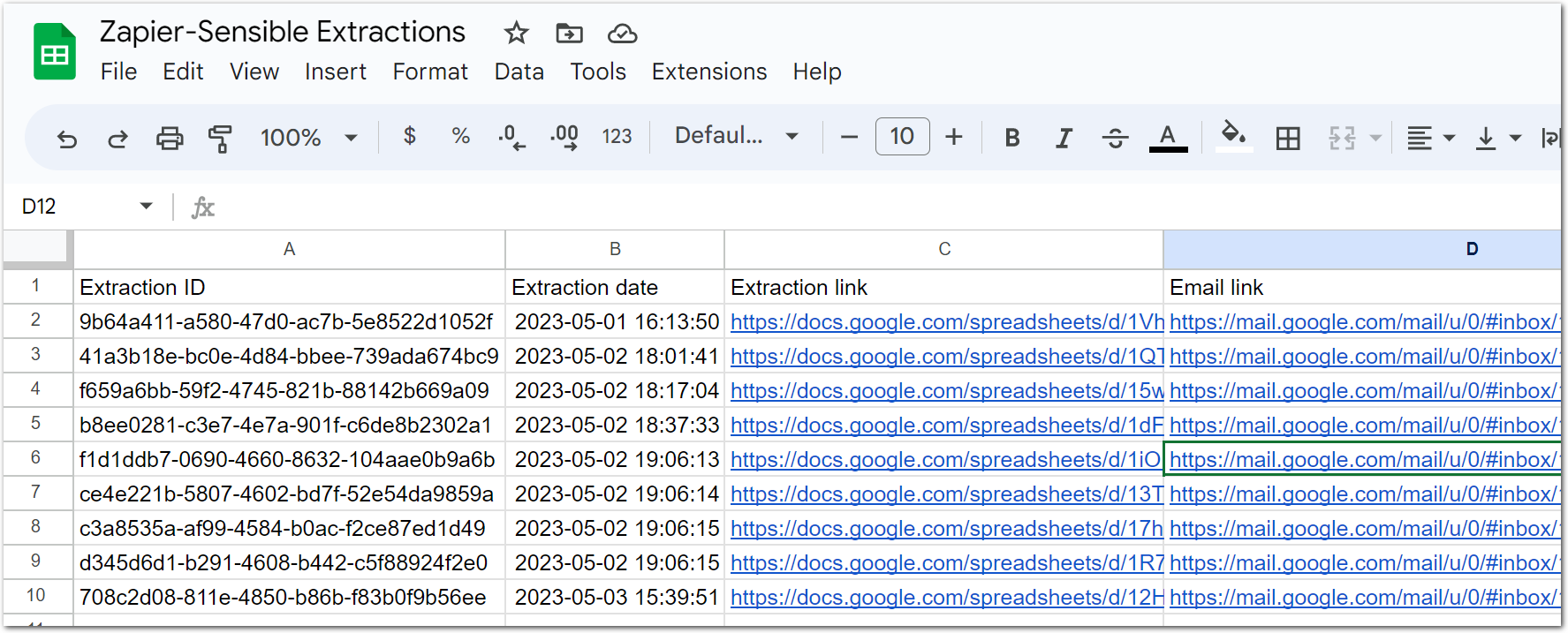Open the fill color picker

coord(1234,137)
